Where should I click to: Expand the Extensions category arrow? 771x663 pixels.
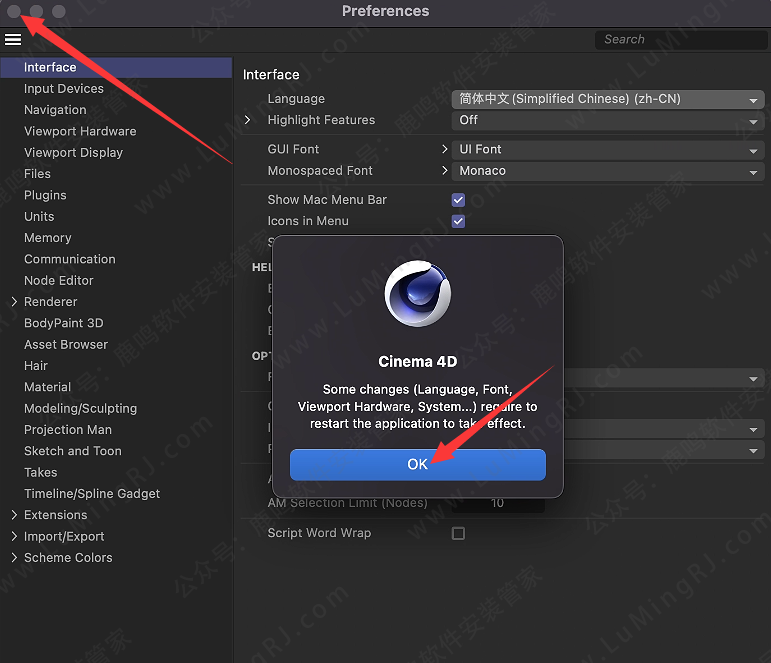pyautogui.click(x=14, y=515)
